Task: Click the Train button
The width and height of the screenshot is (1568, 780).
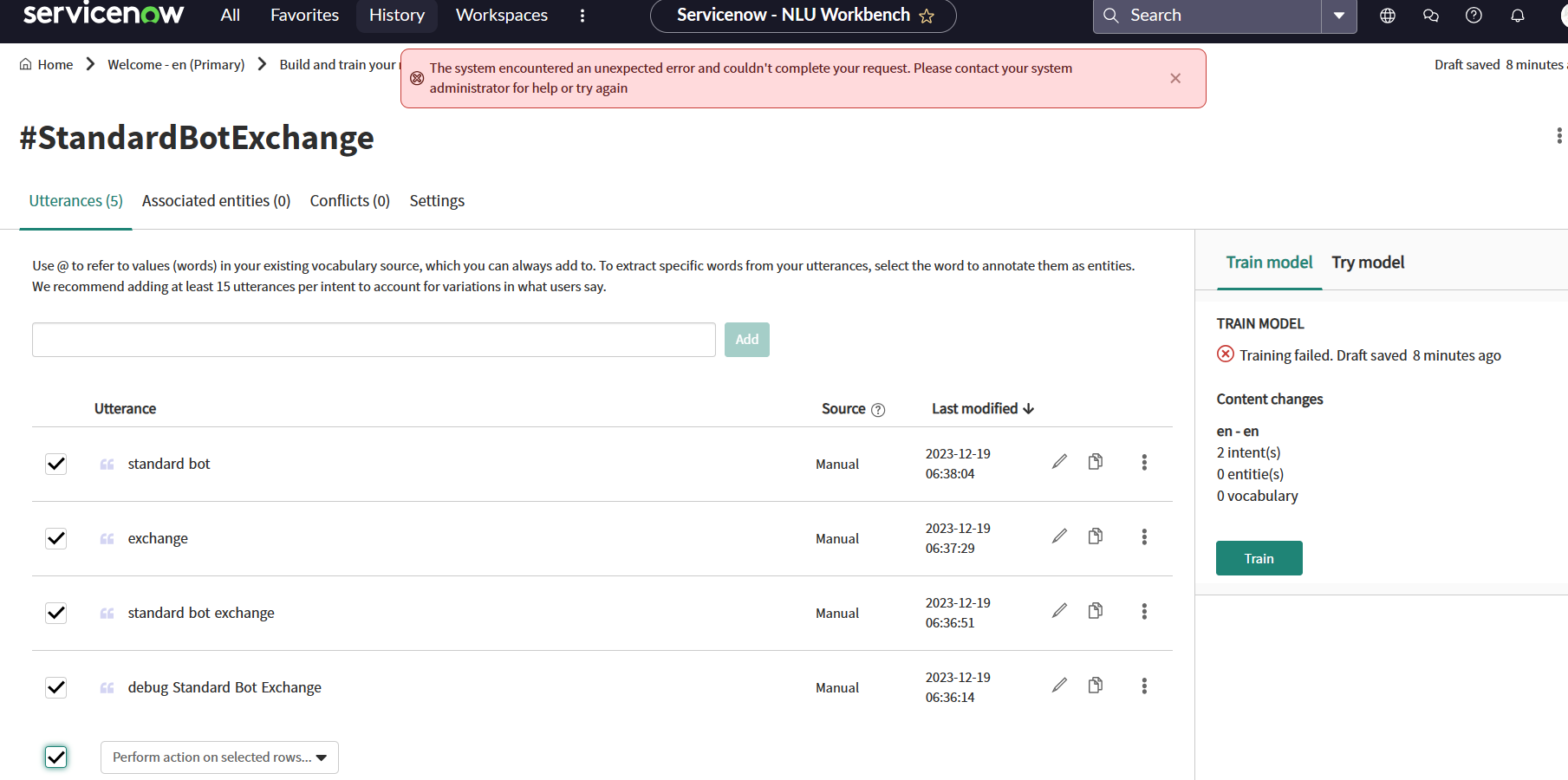Action: click(1259, 558)
